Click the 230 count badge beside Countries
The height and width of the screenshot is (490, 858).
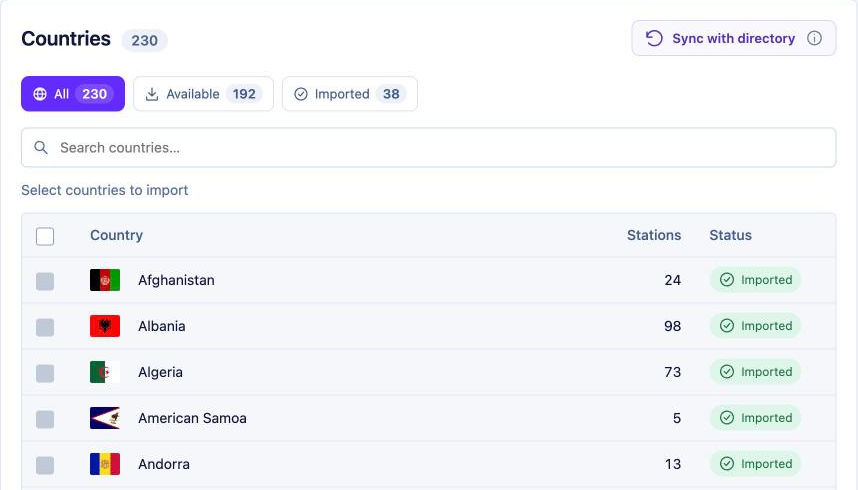tap(144, 41)
